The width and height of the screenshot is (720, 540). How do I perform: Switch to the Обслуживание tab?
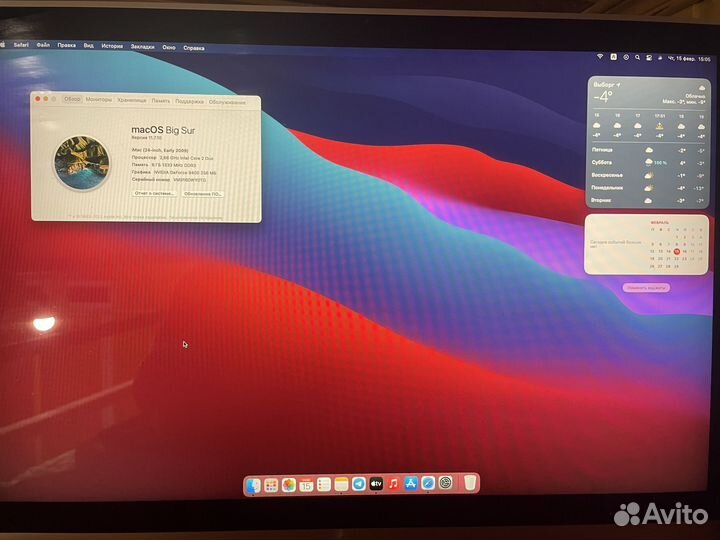coord(227,102)
